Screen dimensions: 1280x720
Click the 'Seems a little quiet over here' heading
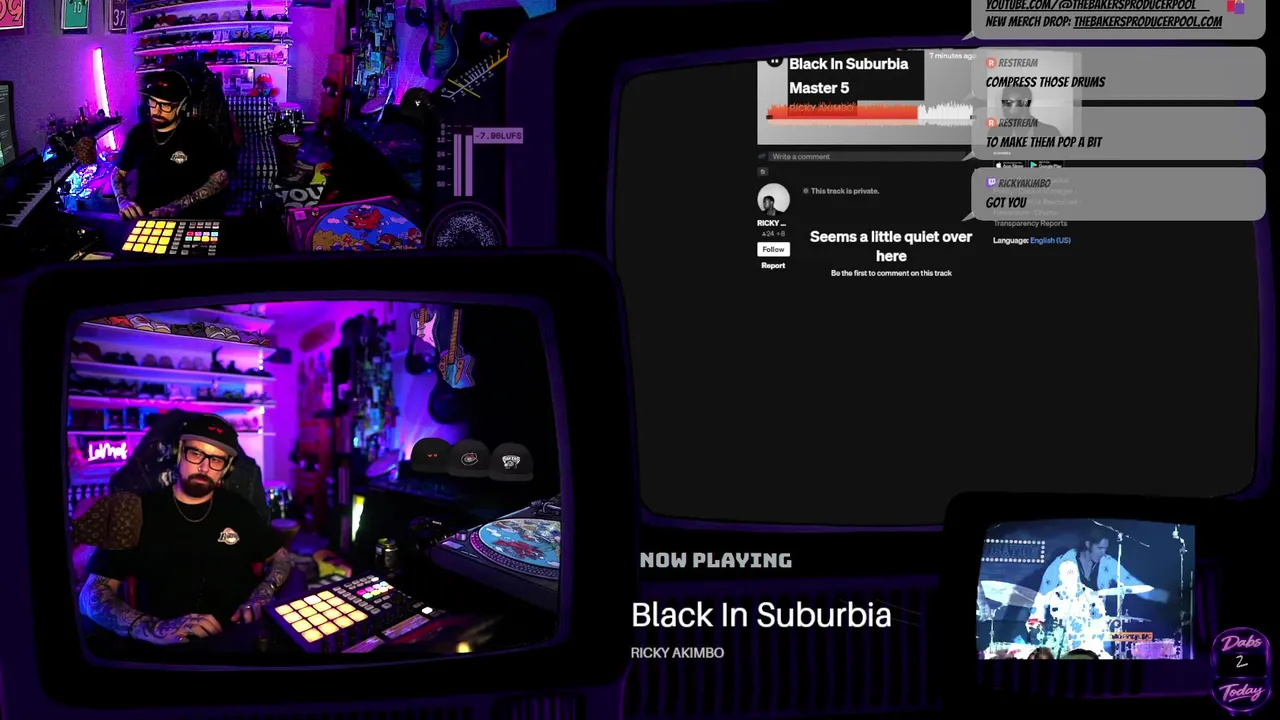point(891,246)
